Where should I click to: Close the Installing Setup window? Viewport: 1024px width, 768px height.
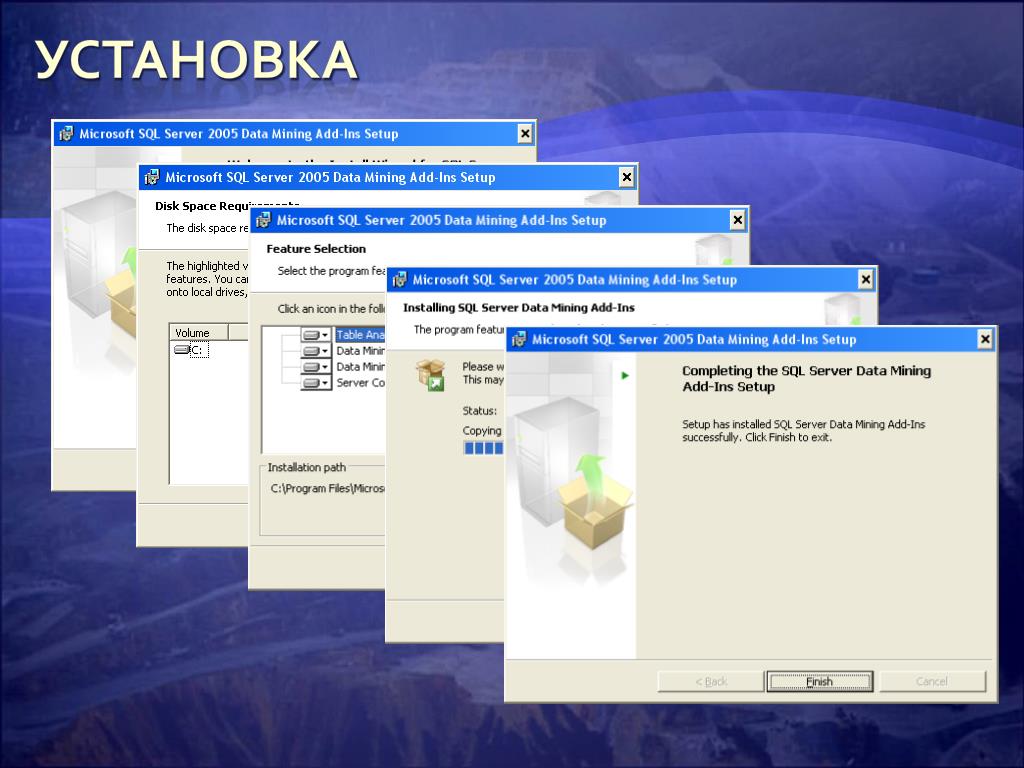865,280
